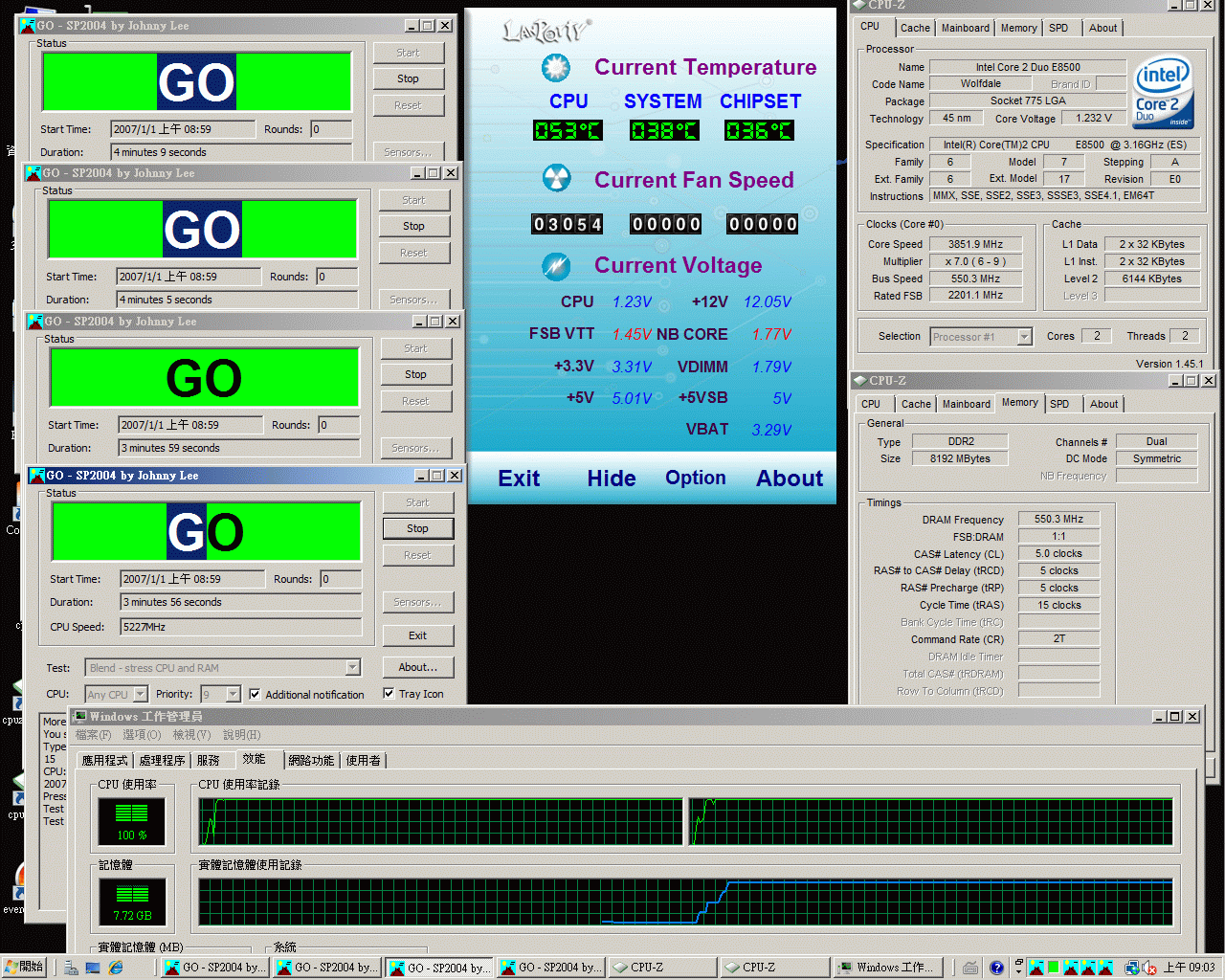Stop the SP2004 test running 3 minutes 56 seconds
This screenshot has width=1225, height=980.
417,528
